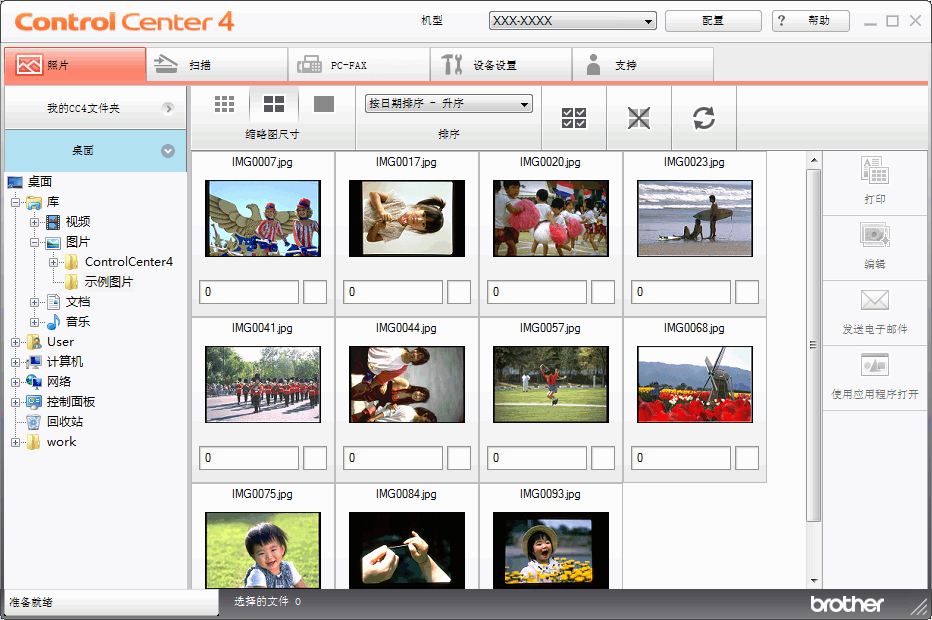Click open with application (使用应用程序打开) icon
Screen dimensions: 932x620
(x=875, y=366)
